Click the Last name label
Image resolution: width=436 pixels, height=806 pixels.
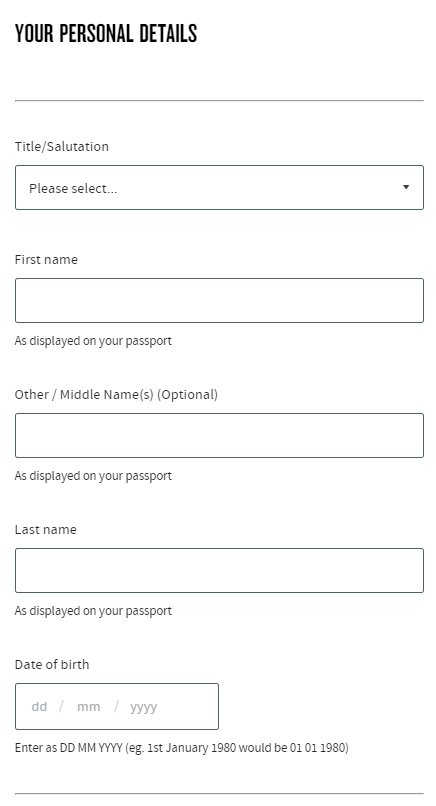pyautogui.click(x=46, y=529)
